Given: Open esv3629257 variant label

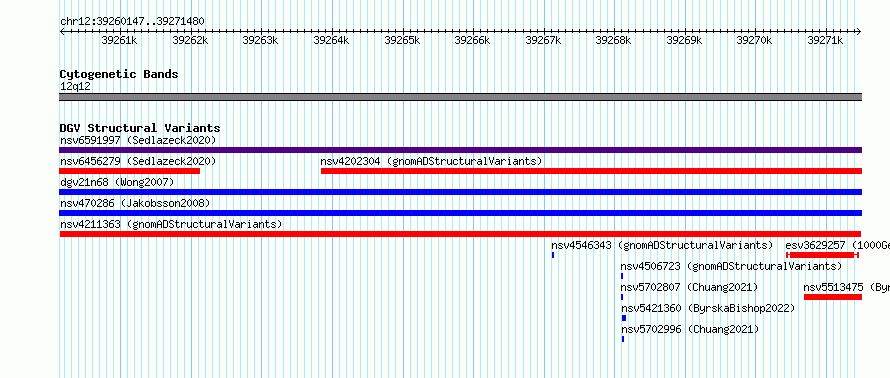Looking at the screenshot, I should pyautogui.click(x=838, y=245).
